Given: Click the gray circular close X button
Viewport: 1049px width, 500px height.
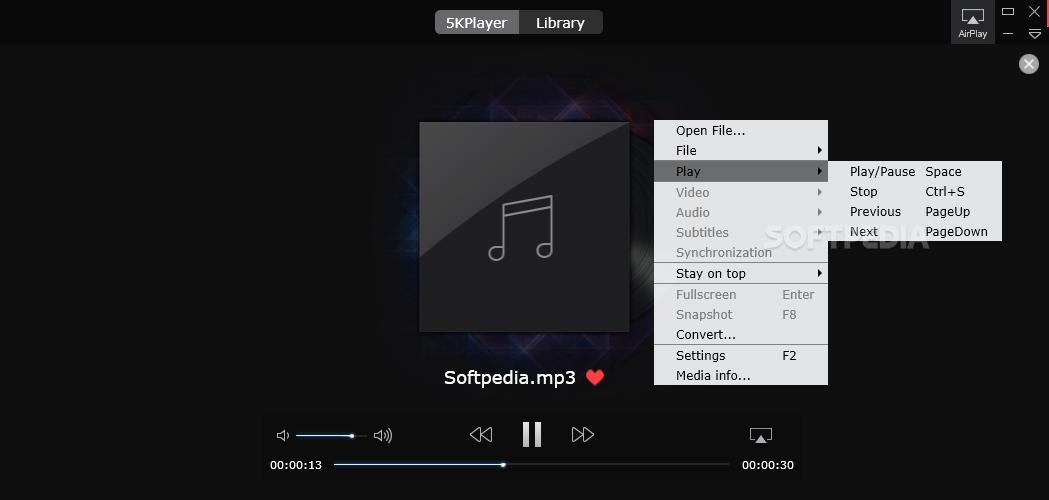Looking at the screenshot, I should pos(1028,64).
